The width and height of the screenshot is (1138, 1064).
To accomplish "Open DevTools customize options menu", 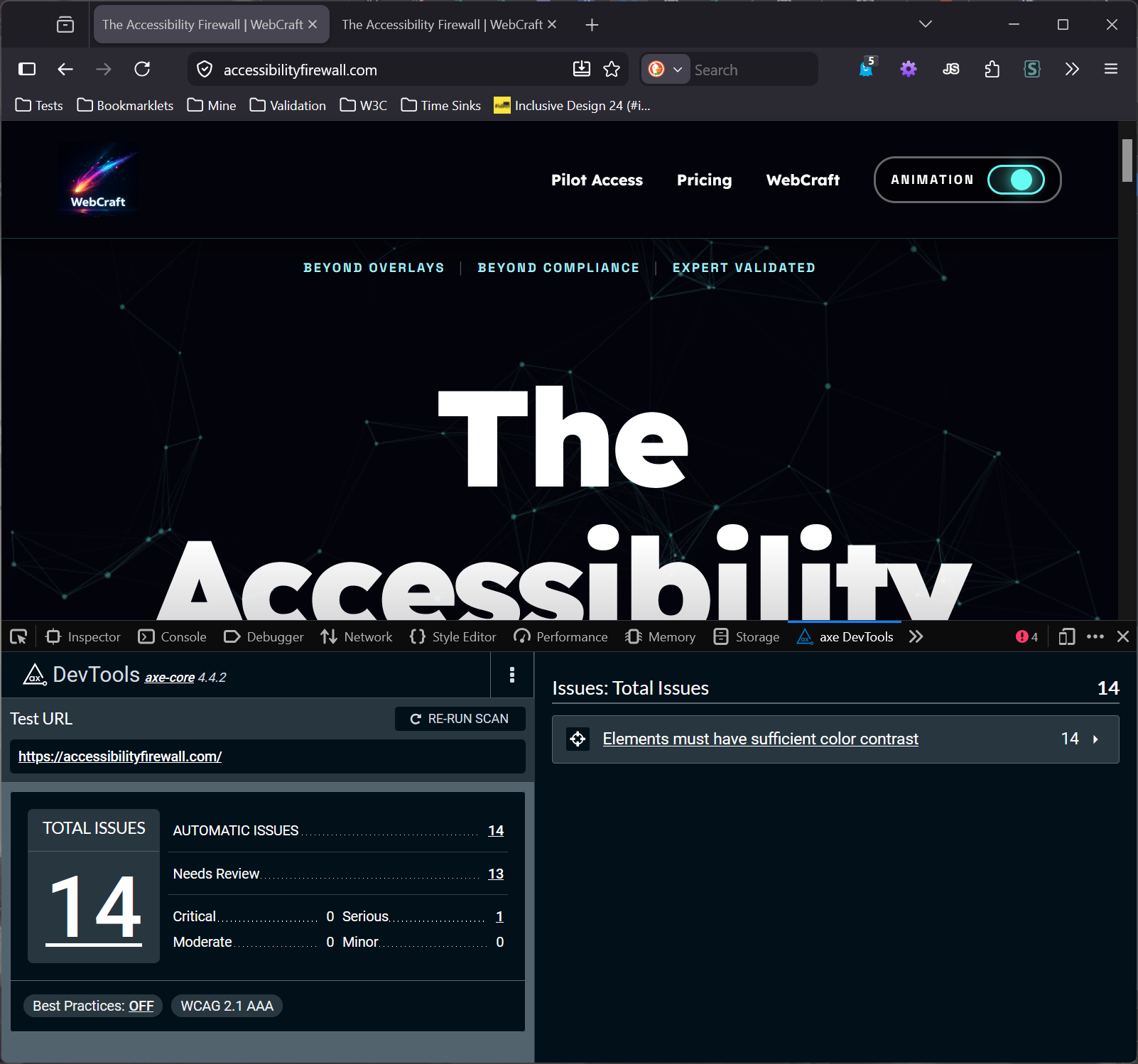I will coord(1095,636).
